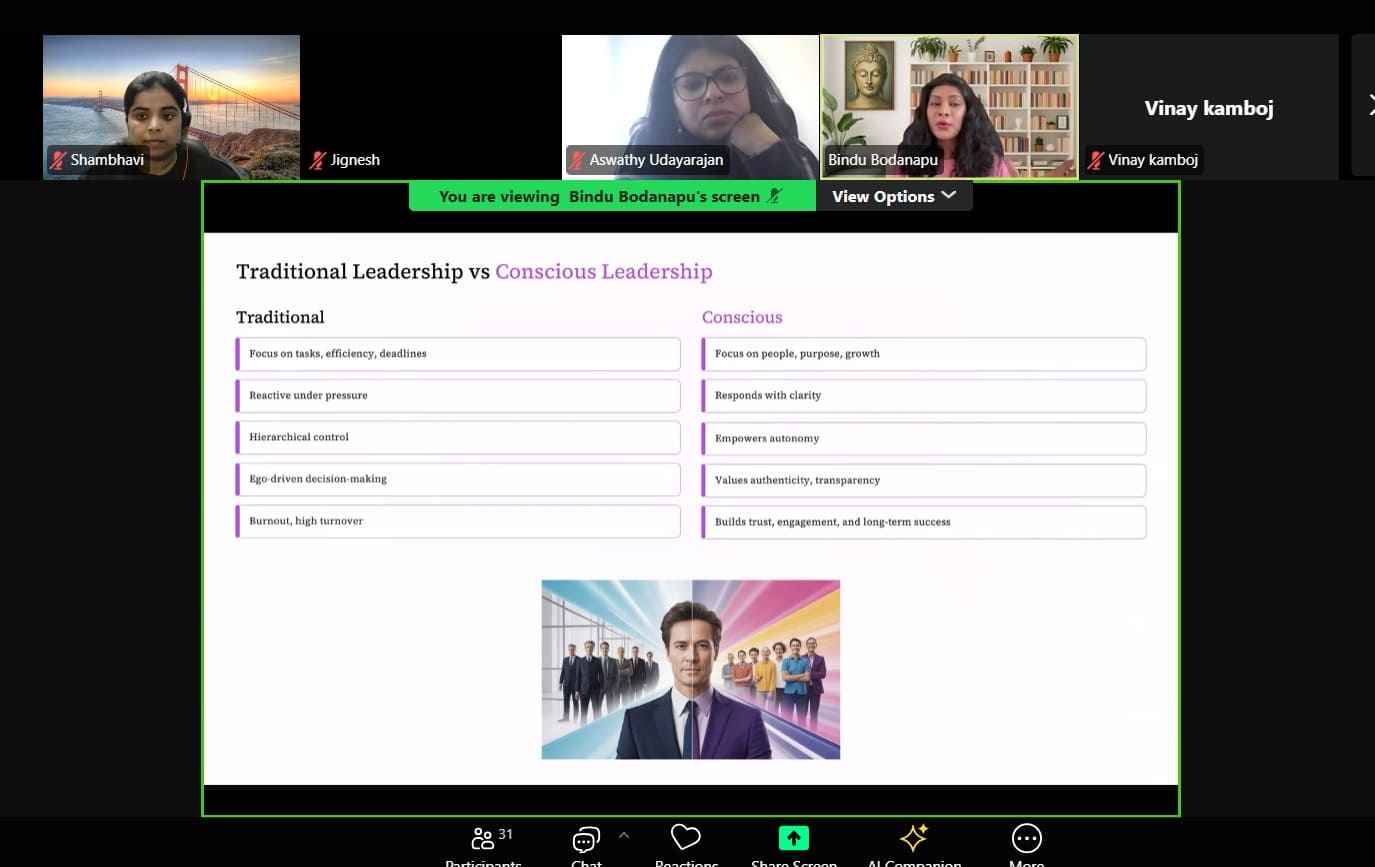Expand the View Options dropdown

click(x=893, y=196)
